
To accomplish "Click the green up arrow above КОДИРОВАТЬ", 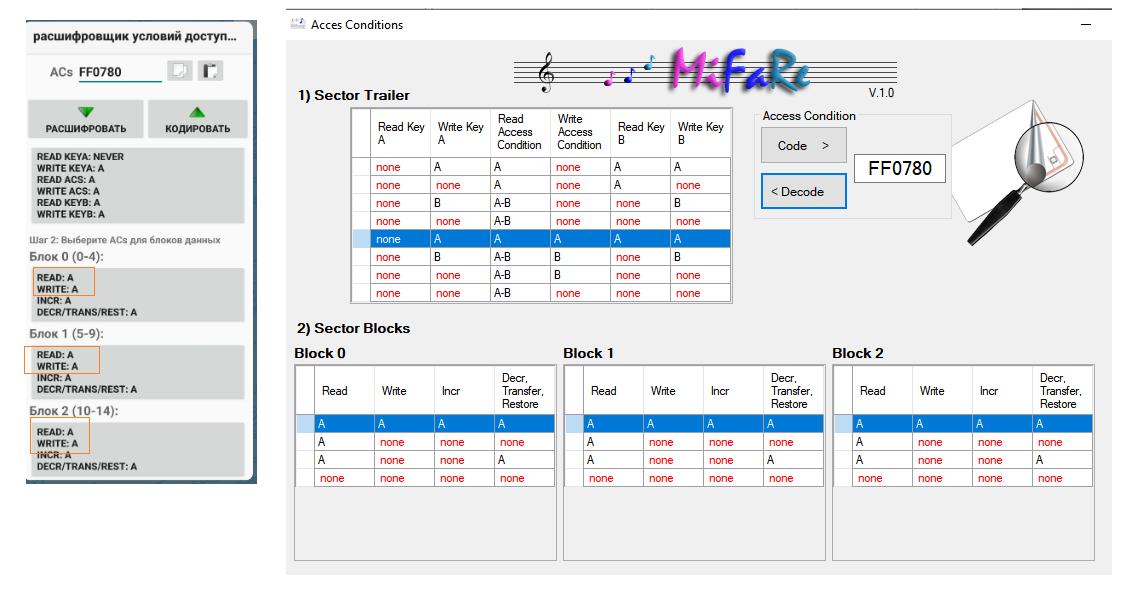I will (197, 112).
